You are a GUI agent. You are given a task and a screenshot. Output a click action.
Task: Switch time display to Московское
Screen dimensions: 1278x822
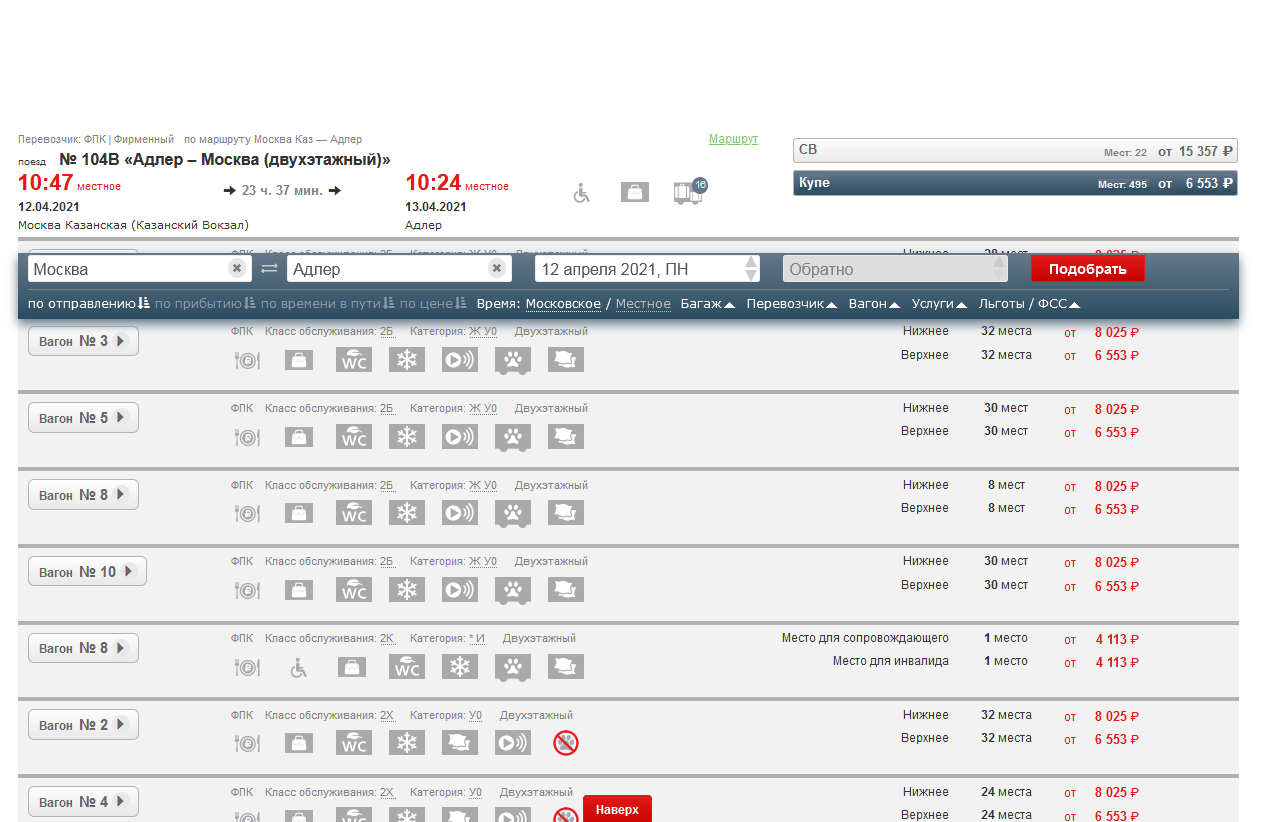click(563, 304)
